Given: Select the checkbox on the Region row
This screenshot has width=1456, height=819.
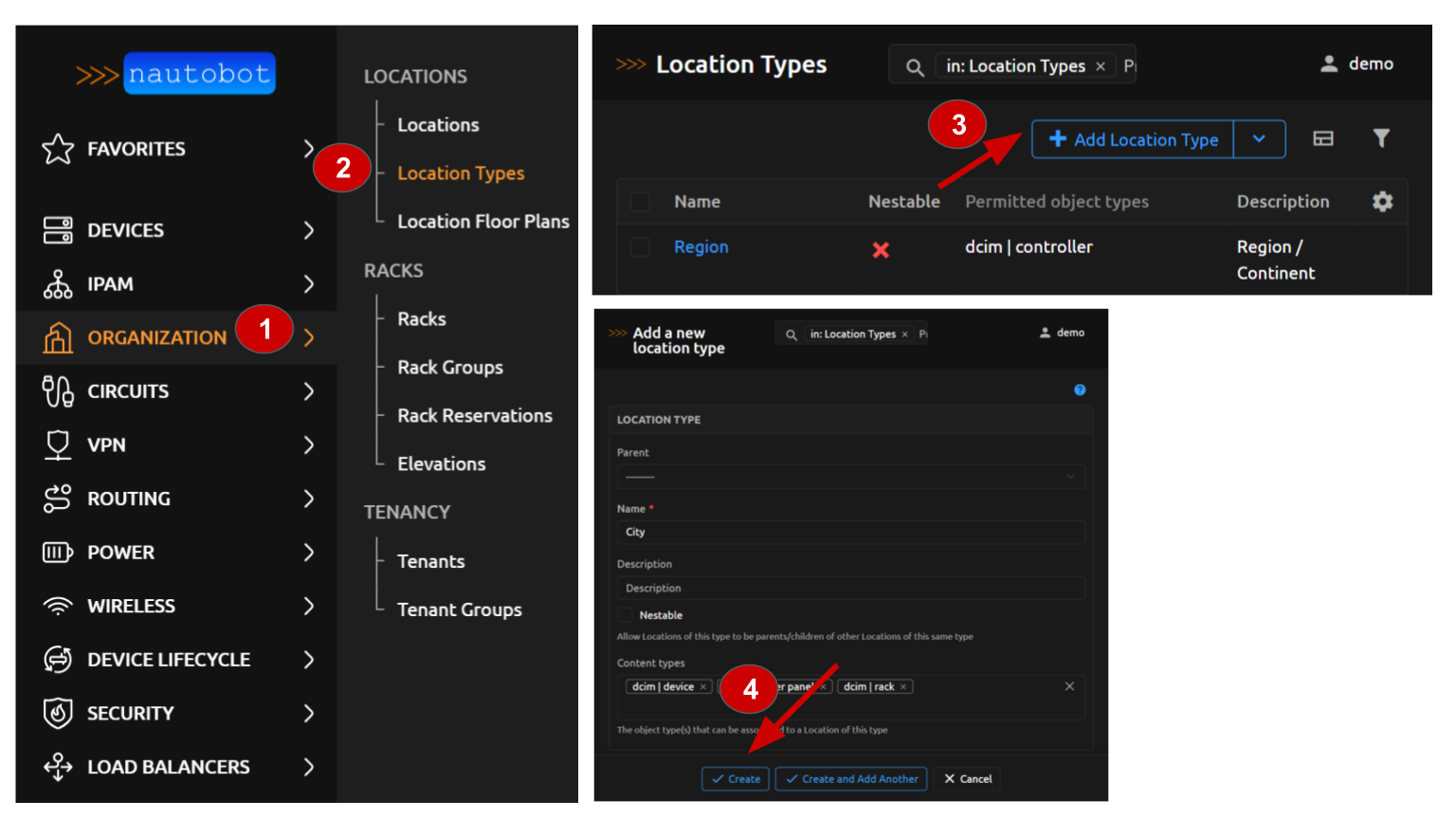Looking at the screenshot, I should (x=640, y=246).
